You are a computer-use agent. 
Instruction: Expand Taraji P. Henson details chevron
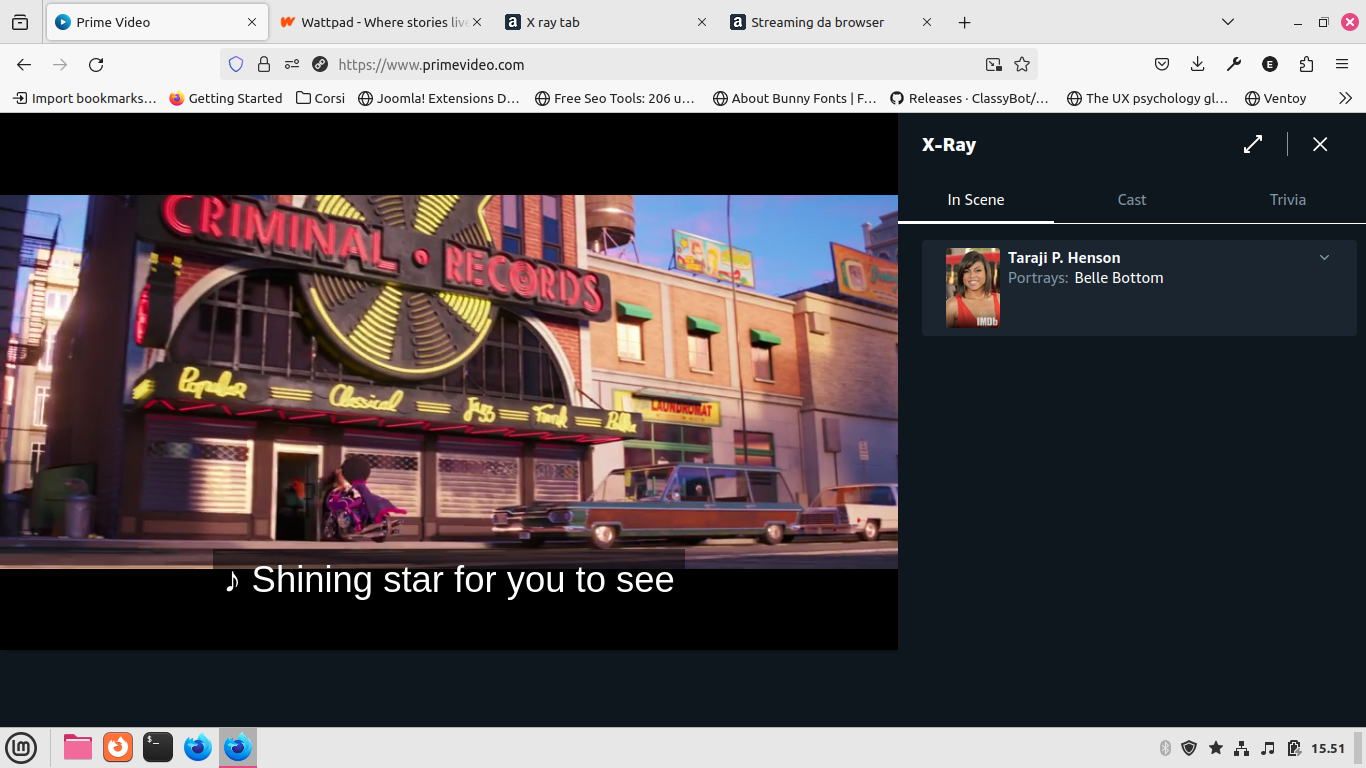point(1324,258)
